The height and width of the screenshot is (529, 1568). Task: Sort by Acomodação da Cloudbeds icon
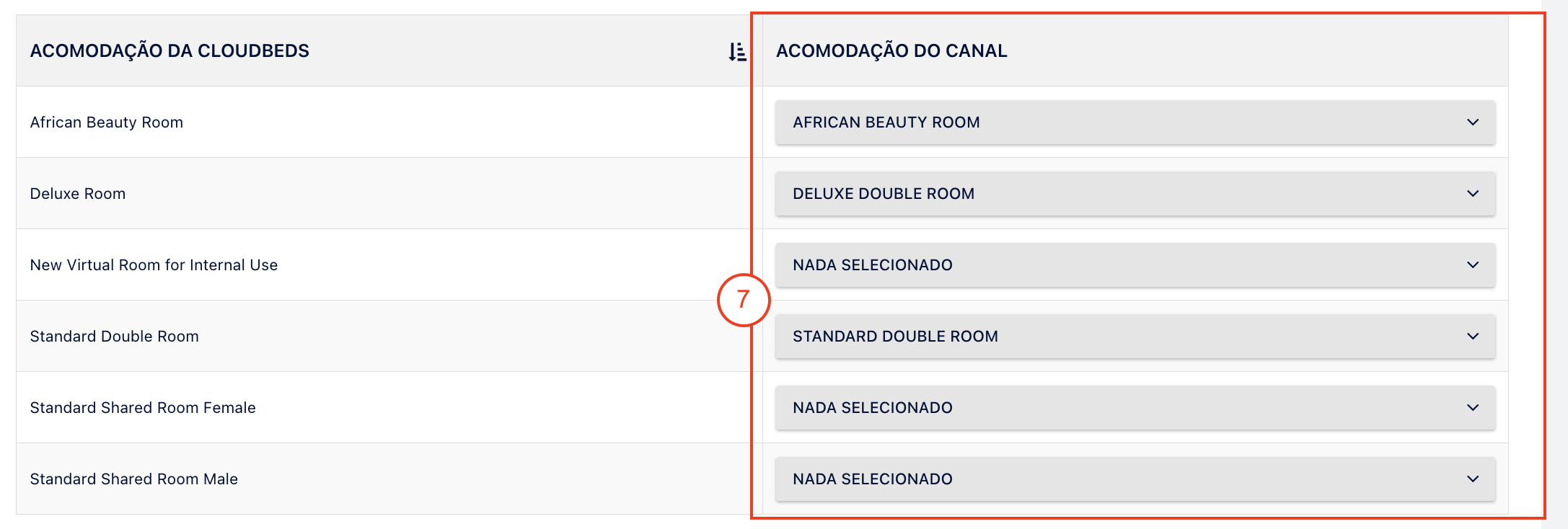[737, 51]
